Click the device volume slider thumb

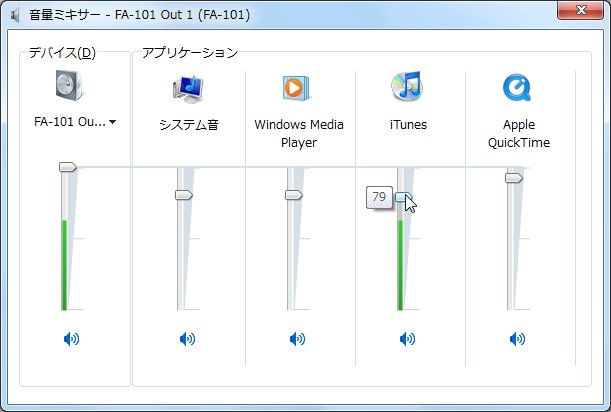tap(68, 167)
